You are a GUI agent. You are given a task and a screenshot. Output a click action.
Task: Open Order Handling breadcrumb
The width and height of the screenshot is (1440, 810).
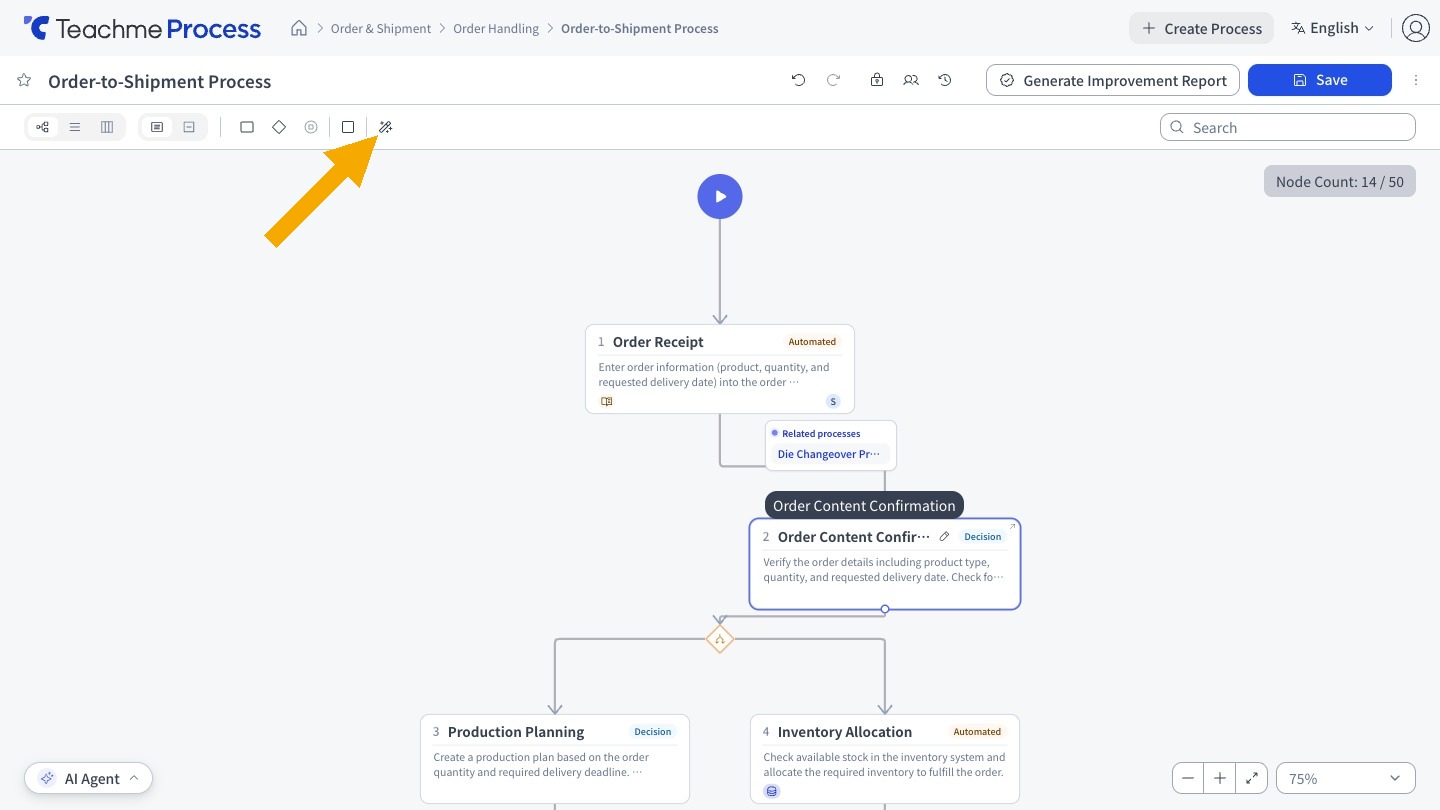(x=496, y=28)
